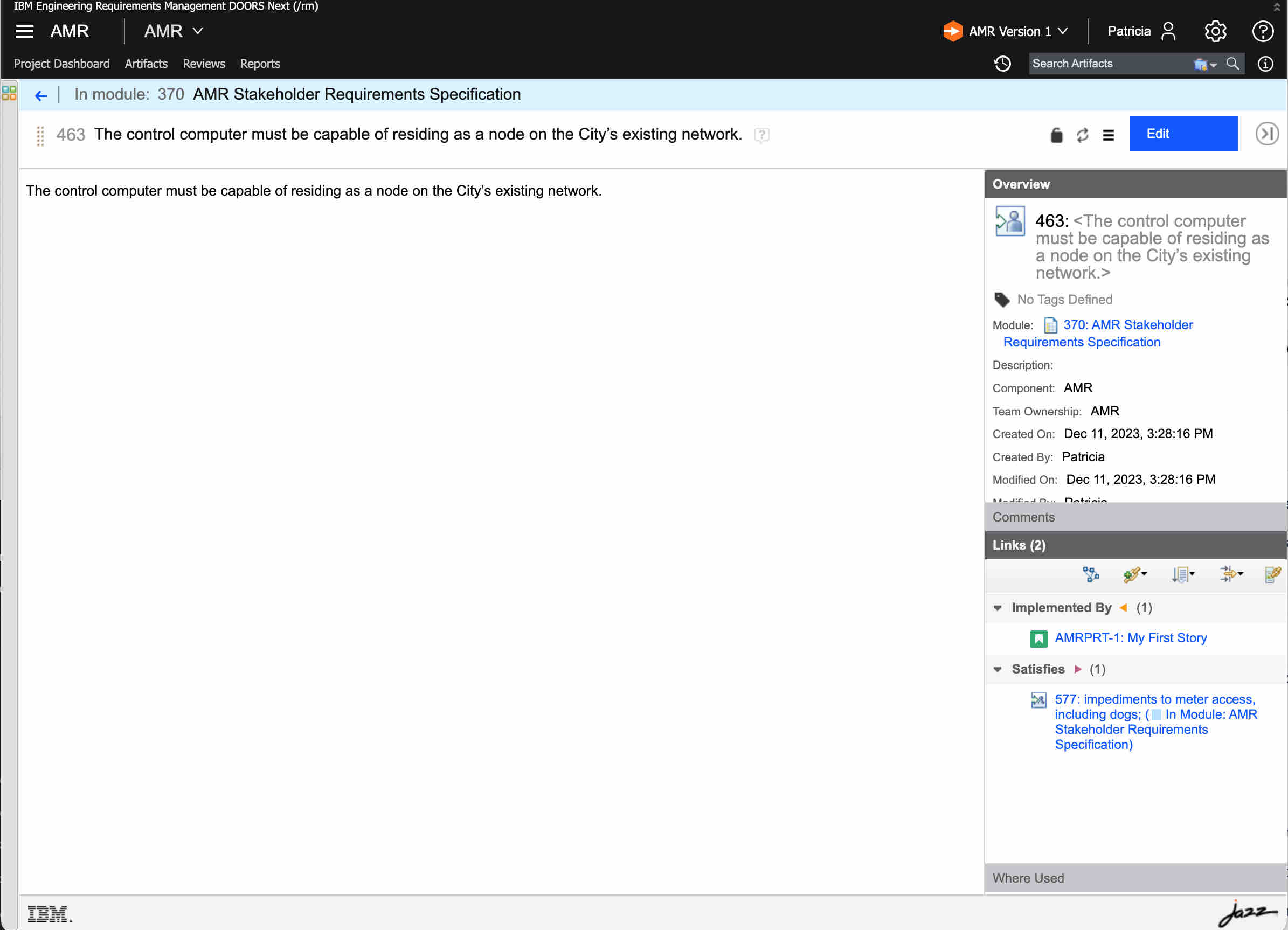Open the settings gear menu
The height and width of the screenshot is (930, 1288).
click(1215, 31)
